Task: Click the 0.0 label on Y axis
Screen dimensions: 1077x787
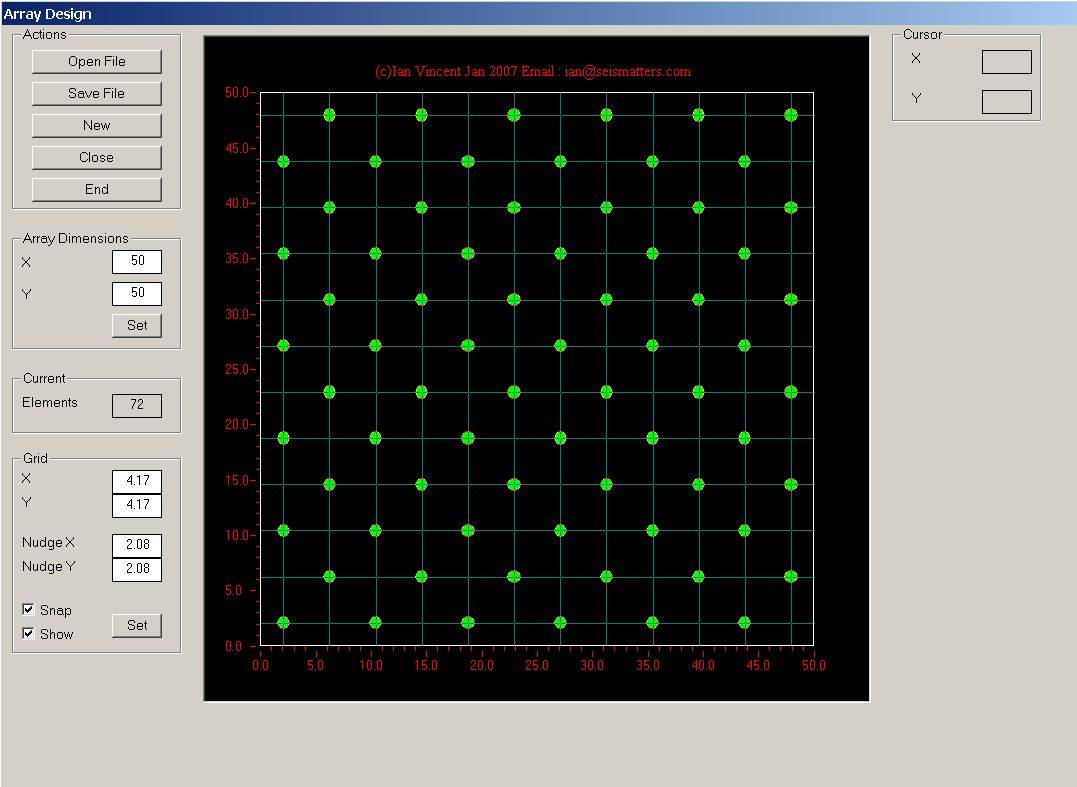Action: pos(234,646)
